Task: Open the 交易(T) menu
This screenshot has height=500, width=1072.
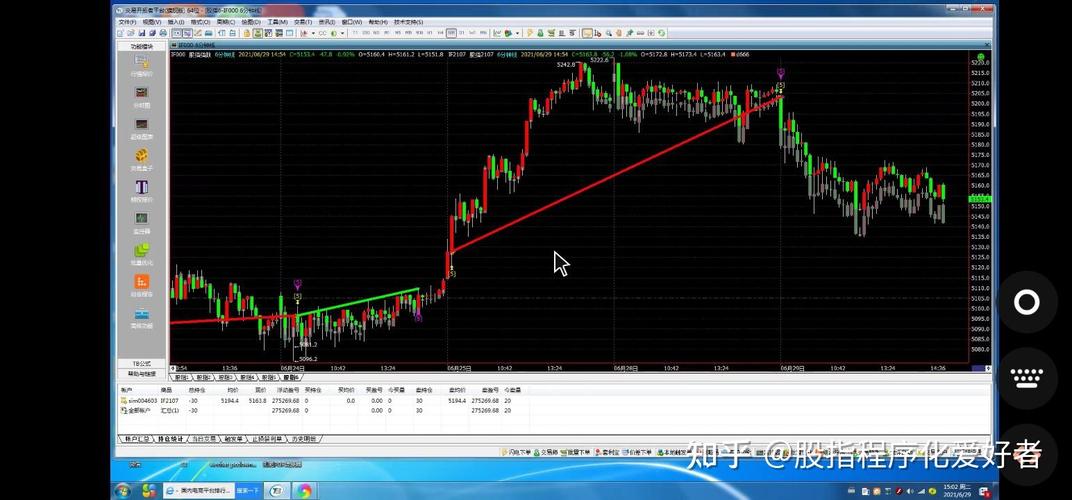Action: coord(301,21)
